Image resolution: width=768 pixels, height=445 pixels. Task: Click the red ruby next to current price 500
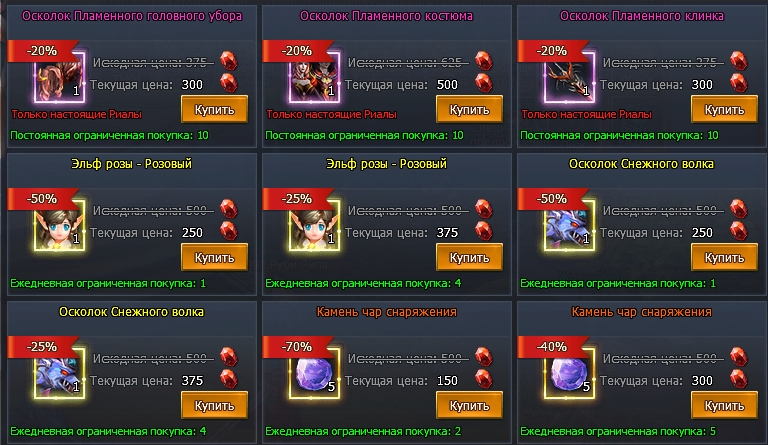(483, 83)
